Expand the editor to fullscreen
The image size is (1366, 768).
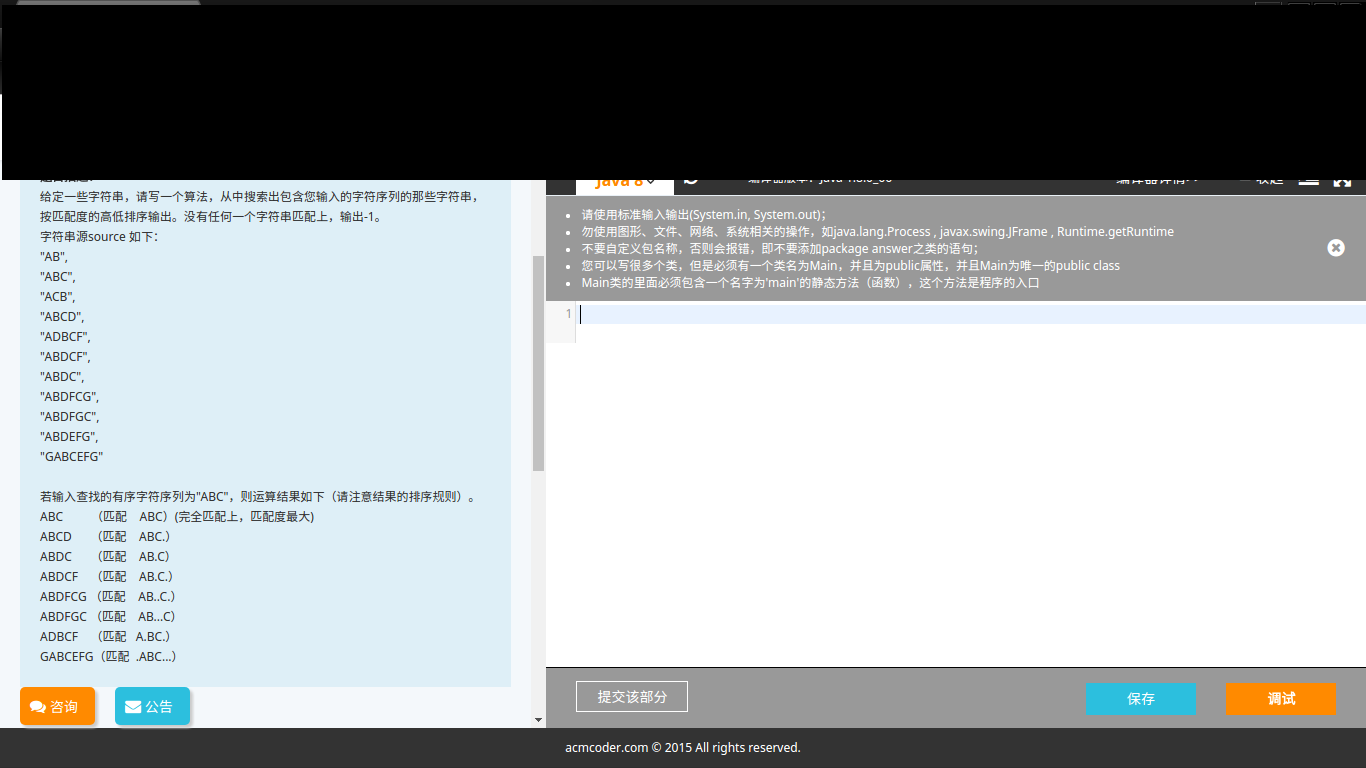1342,182
